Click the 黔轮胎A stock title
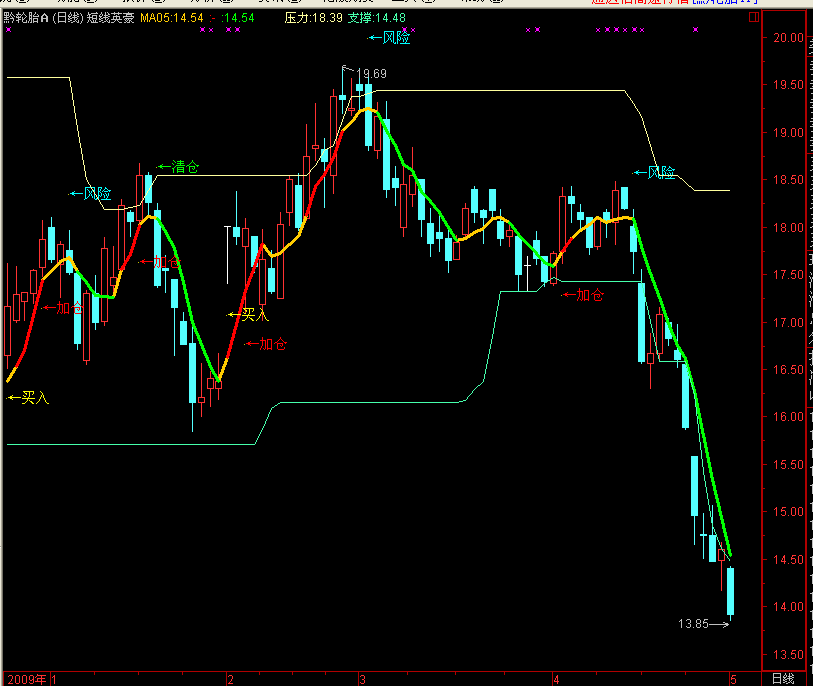813x686 pixels. coord(42,18)
